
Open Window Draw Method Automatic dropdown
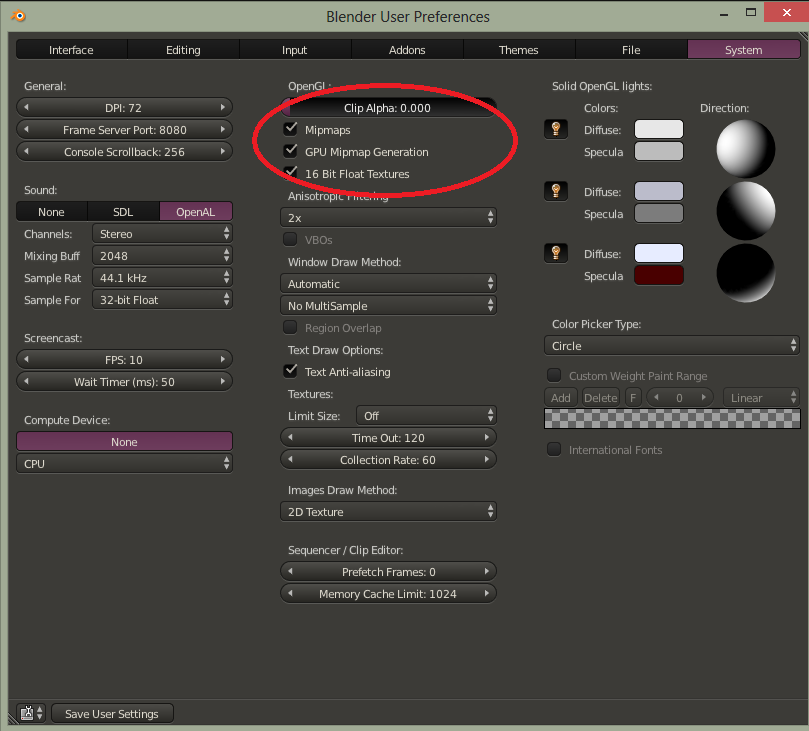point(389,284)
